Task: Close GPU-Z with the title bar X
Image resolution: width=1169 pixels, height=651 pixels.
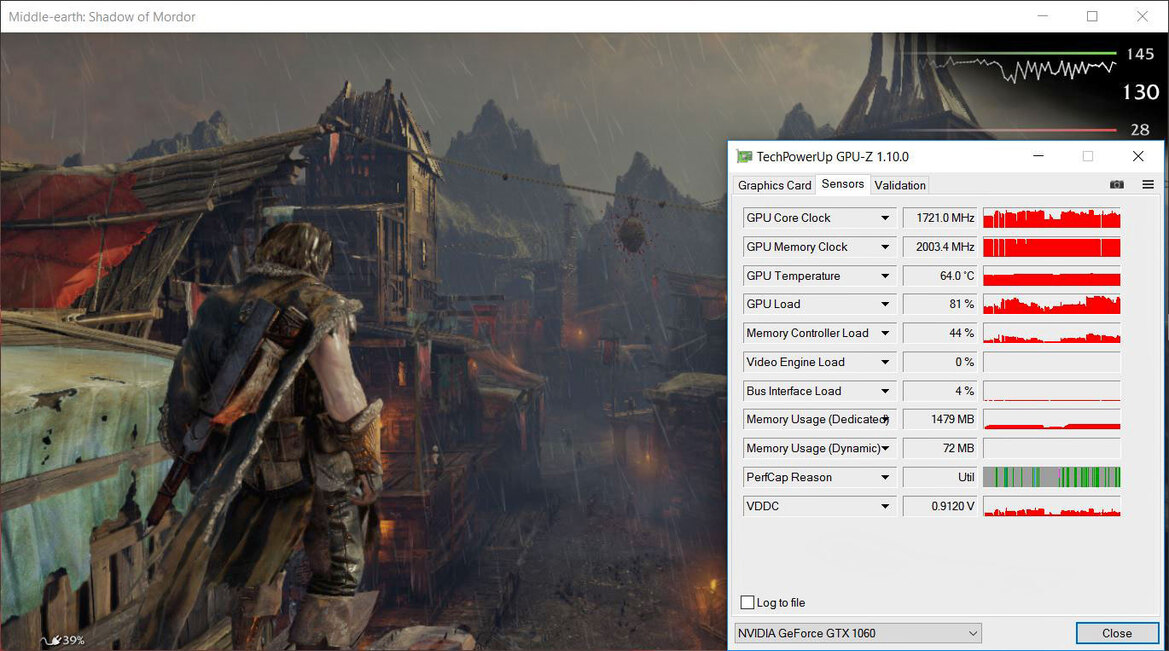Action: click(x=1138, y=156)
